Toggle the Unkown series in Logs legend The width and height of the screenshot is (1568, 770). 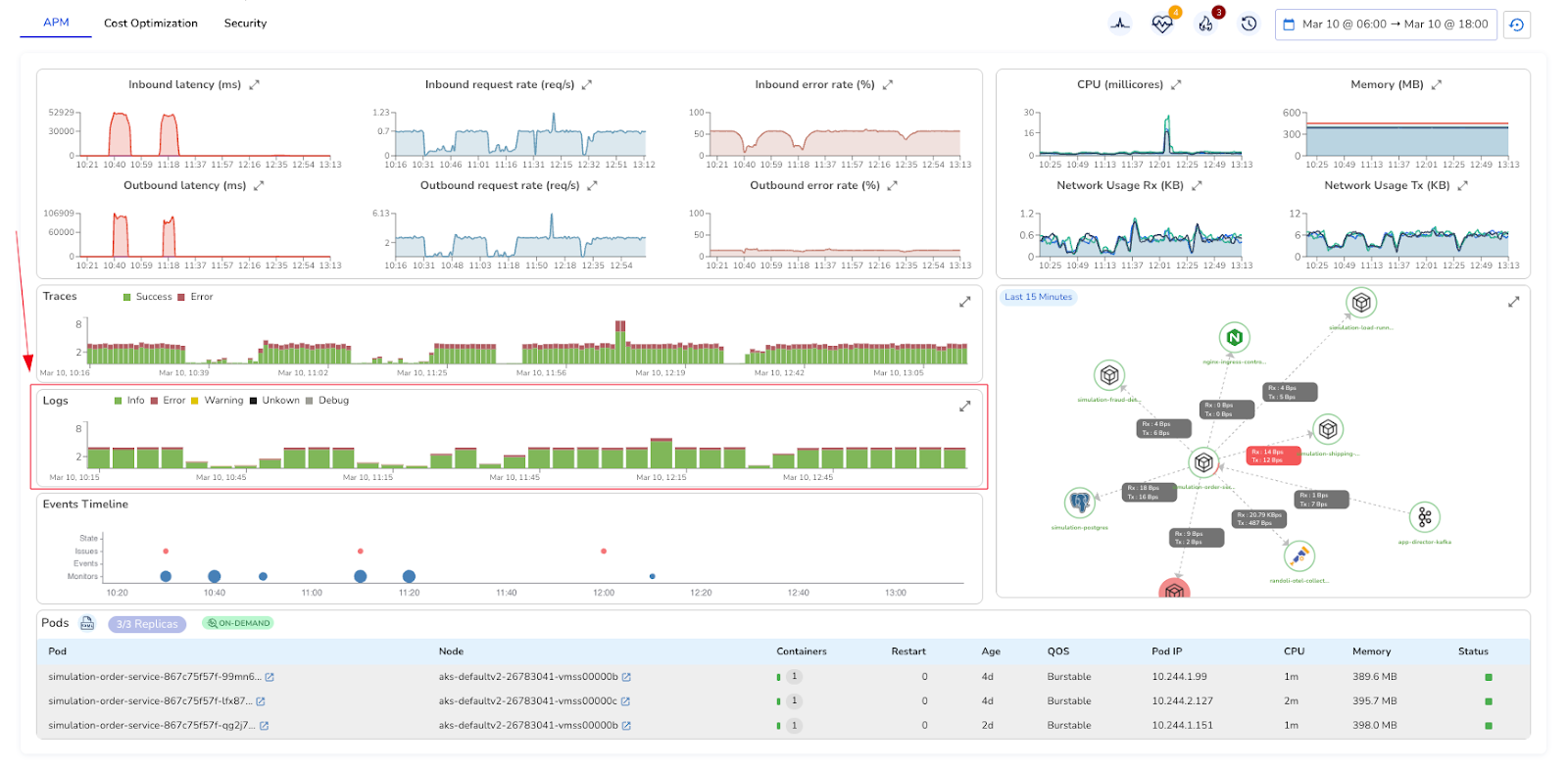(274, 401)
